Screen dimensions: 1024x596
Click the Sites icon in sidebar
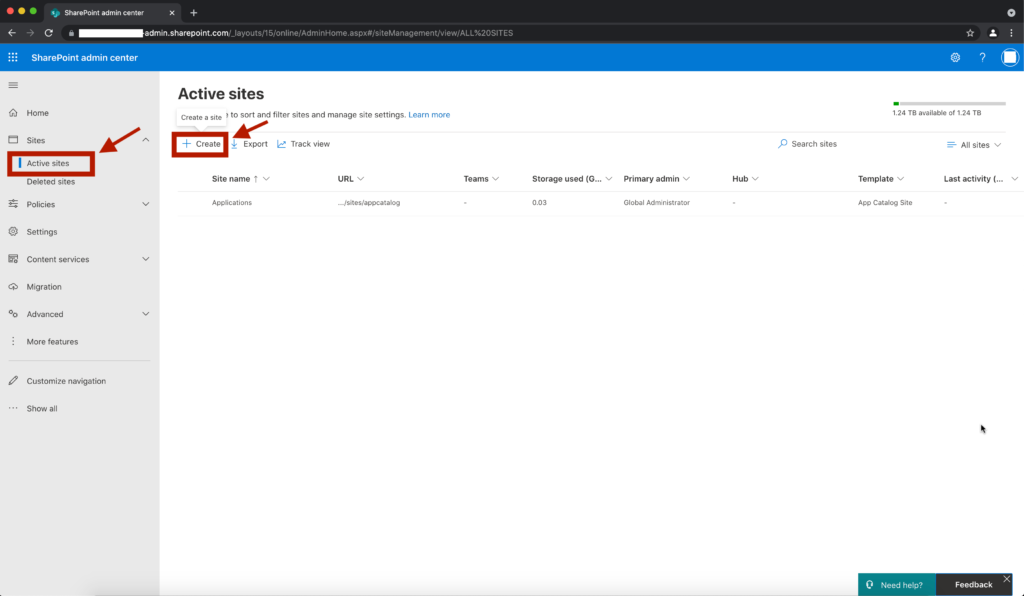pyautogui.click(x=13, y=140)
